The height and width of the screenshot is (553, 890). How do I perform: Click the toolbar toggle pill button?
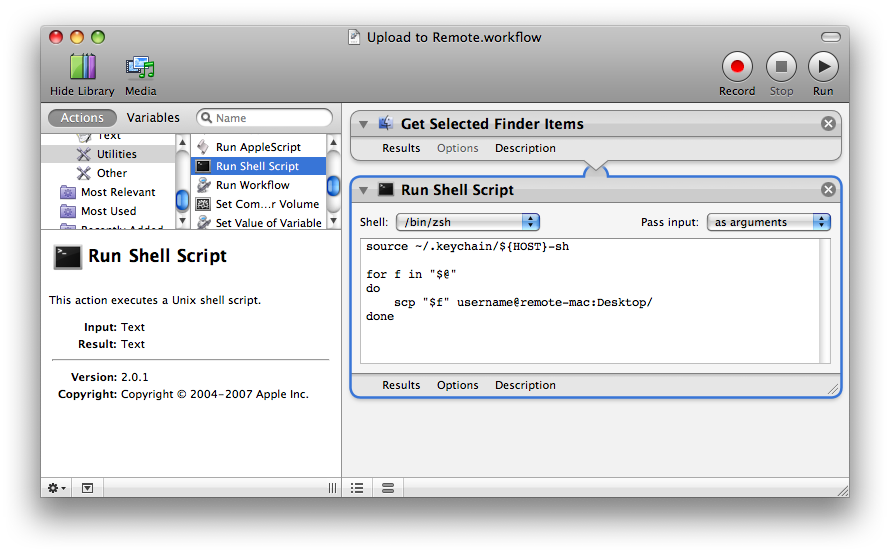pos(830,37)
